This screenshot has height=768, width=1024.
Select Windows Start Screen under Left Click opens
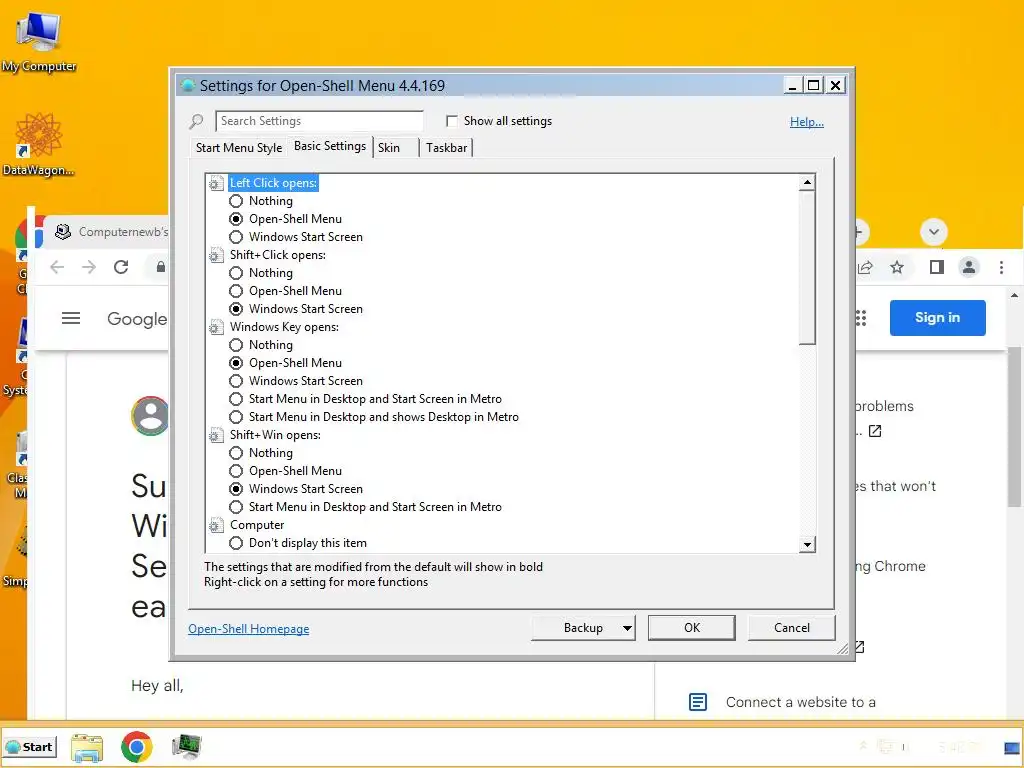pyautogui.click(x=236, y=237)
